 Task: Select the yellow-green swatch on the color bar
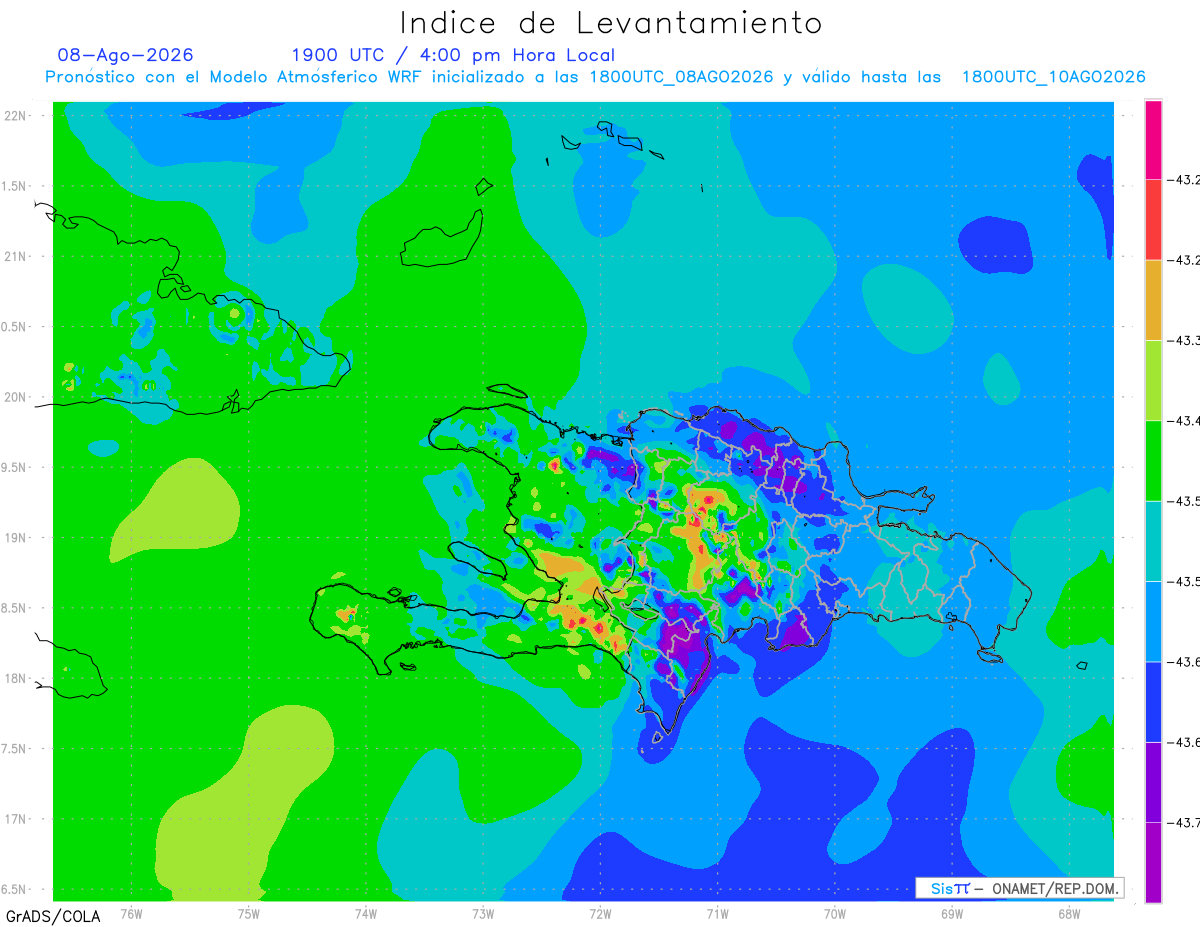pyautogui.click(x=1153, y=380)
